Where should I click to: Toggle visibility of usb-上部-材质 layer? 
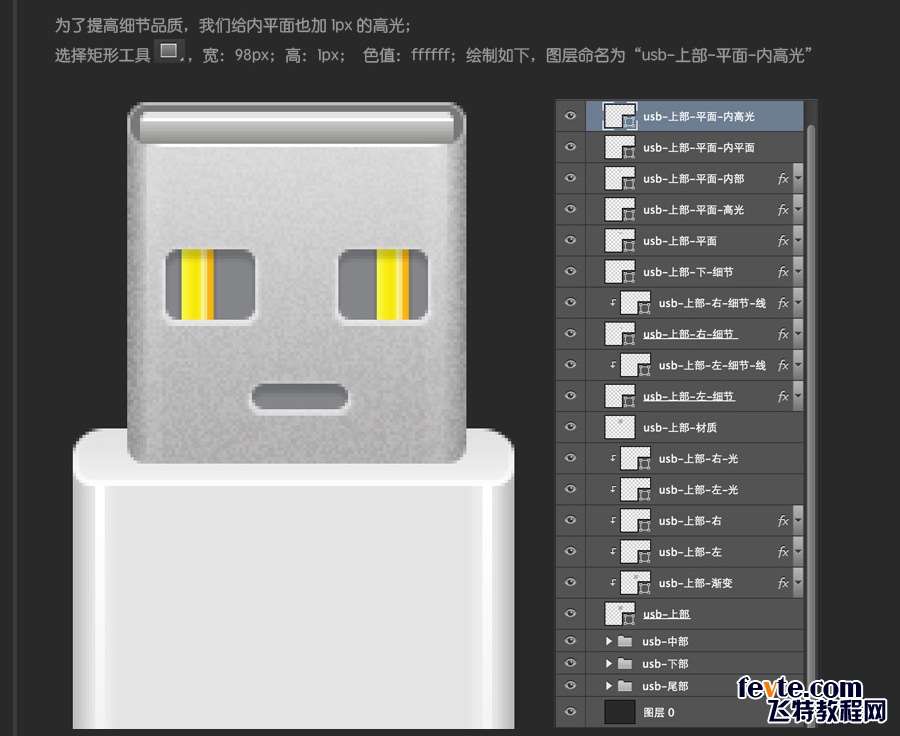[570, 427]
